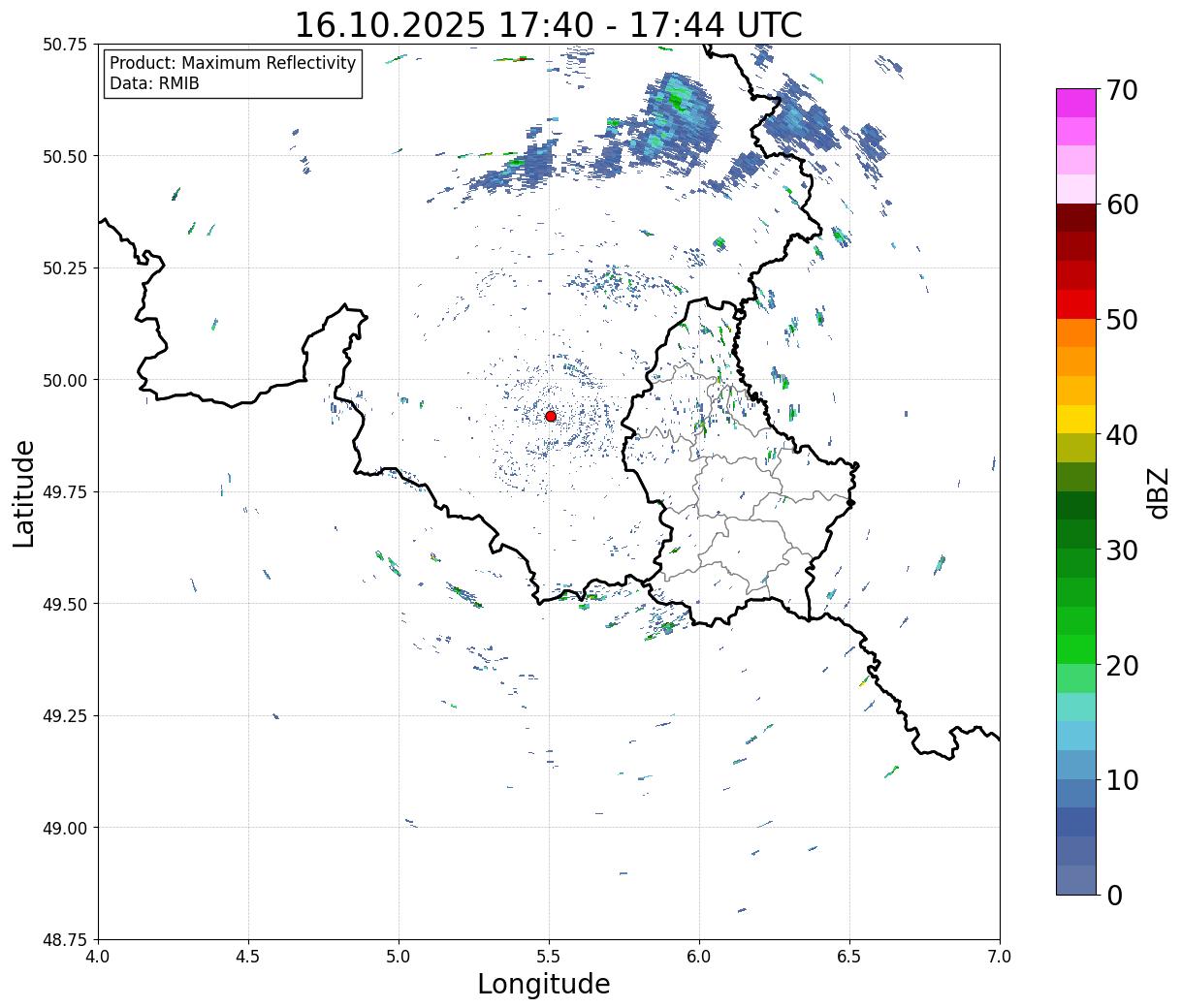This screenshot has width=1182, height=1008.
Task: Click the light cyan colorbar segment above 10
Action: pyautogui.click(x=1076, y=736)
